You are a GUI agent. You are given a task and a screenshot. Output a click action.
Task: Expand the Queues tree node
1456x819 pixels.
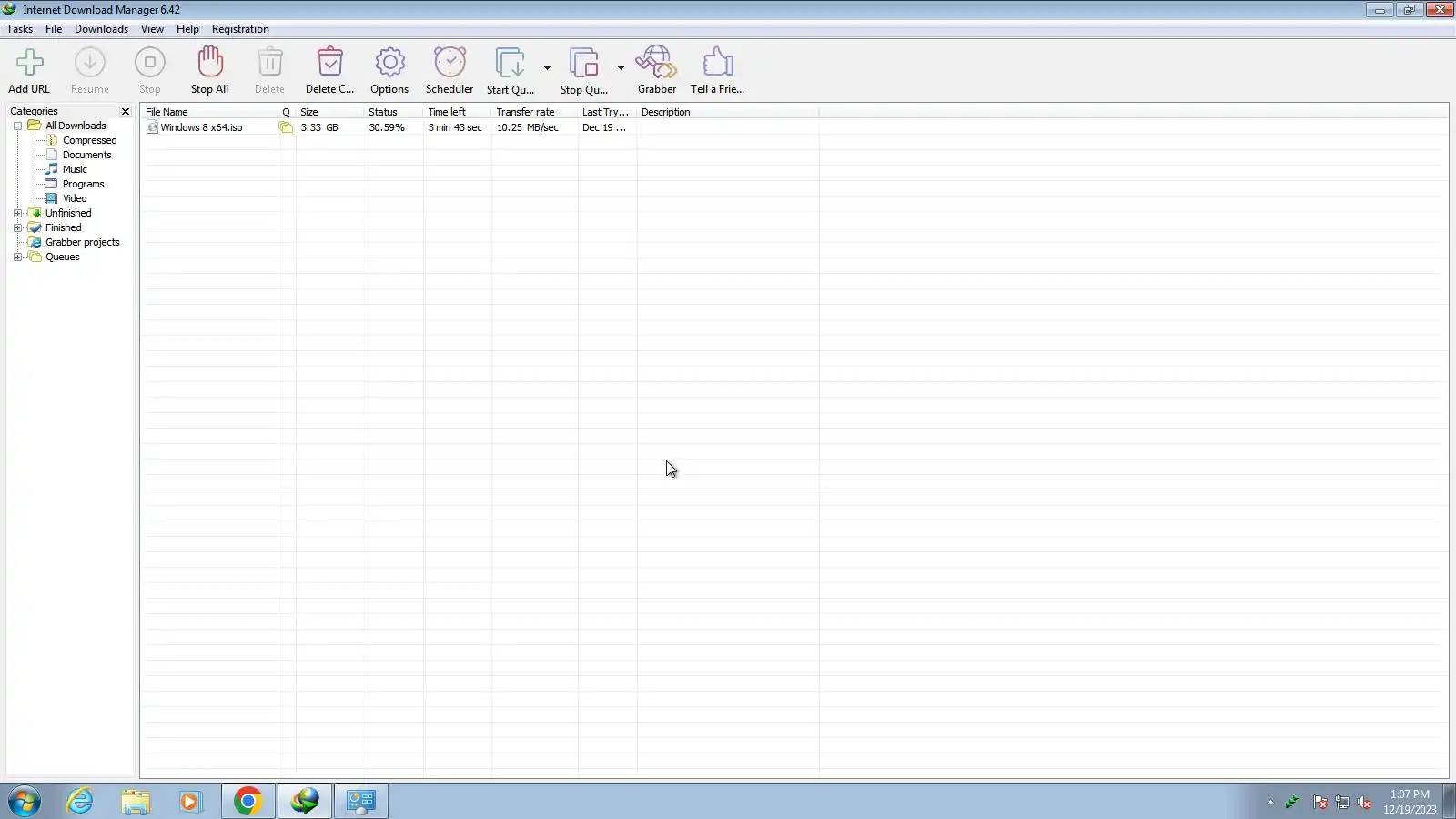tap(17, 258)
